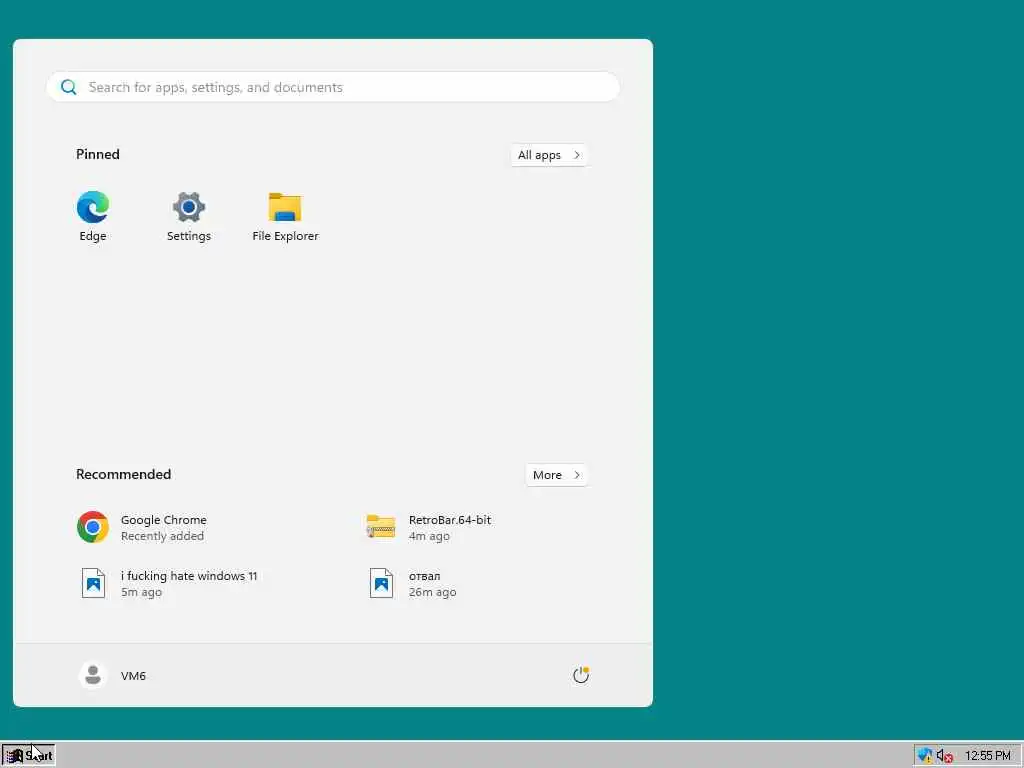This screenshot has width=1024, height=768.
Task: Open the Settings pinned app
Action: (189, 216)
